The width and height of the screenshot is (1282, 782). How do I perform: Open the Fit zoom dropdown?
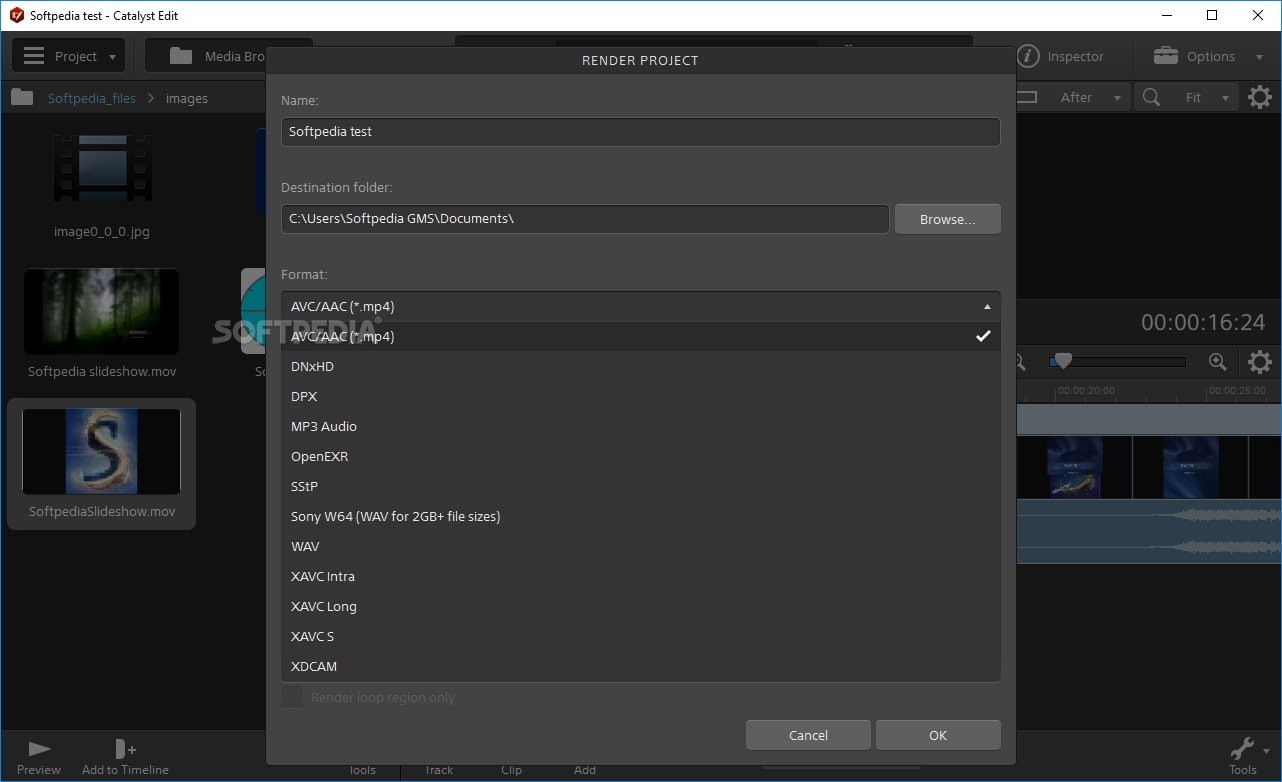[x=1203, y=97]
